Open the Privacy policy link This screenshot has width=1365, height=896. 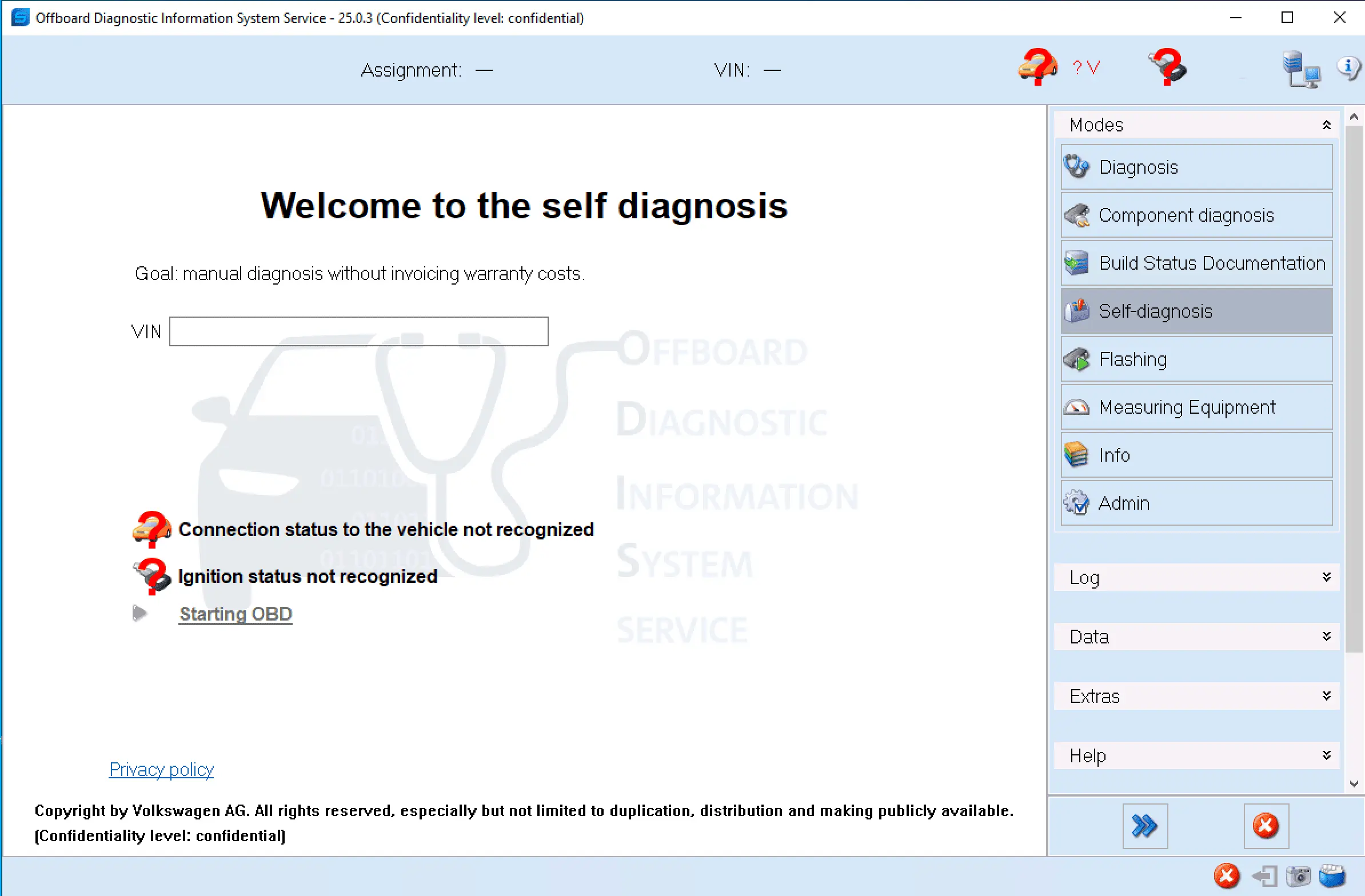[161, 769]
